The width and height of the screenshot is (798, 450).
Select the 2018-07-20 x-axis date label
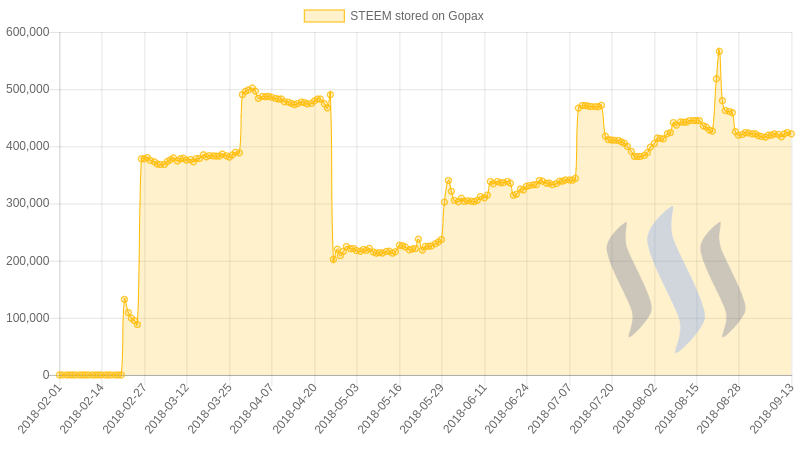pos(591,409)
